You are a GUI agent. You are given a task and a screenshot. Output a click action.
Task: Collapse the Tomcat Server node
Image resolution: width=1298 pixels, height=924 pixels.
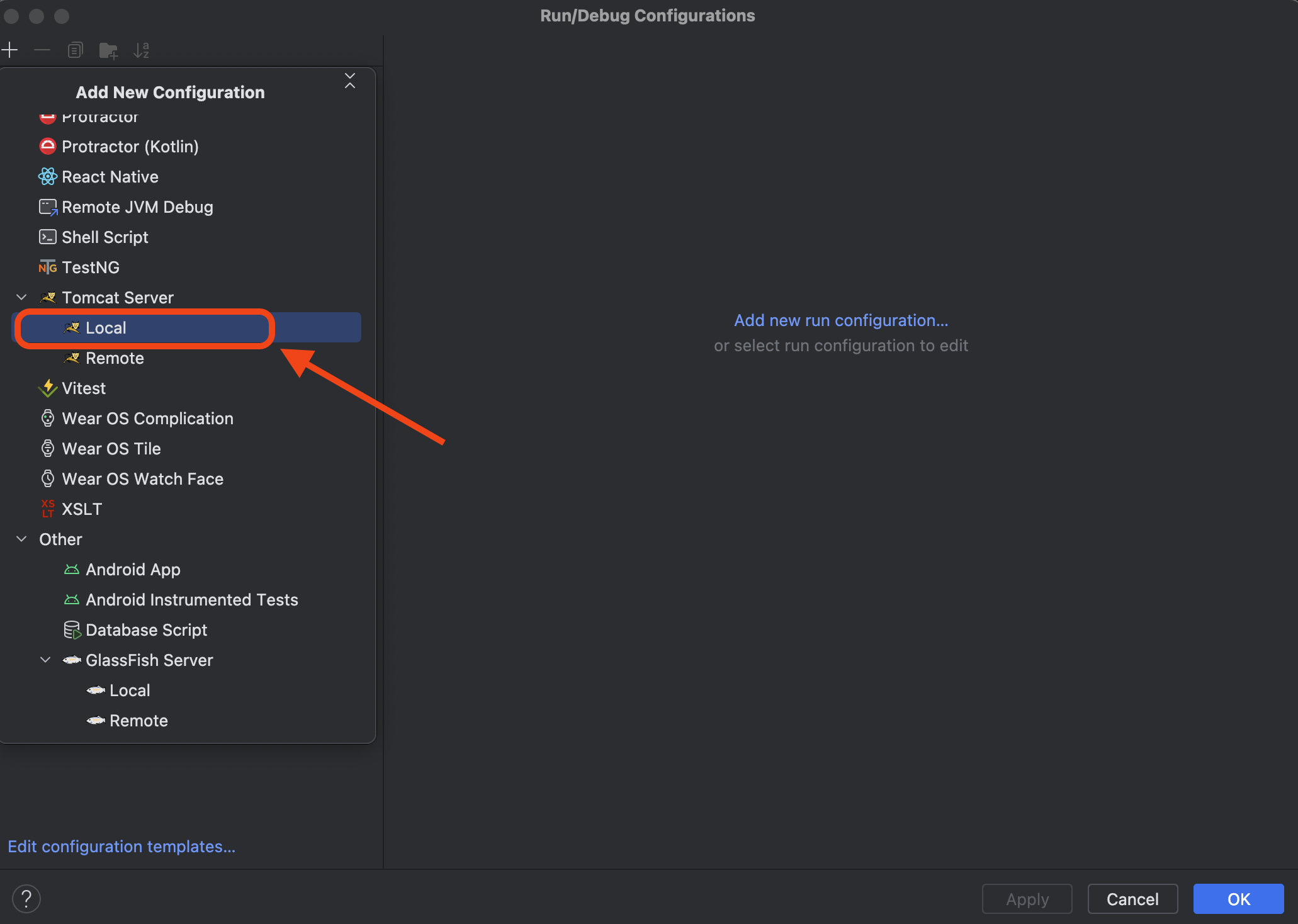(21, 297)
